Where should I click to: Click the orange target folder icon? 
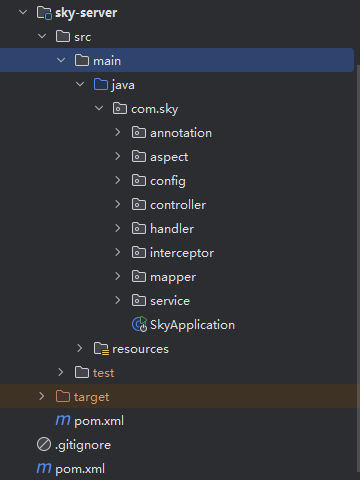pyautogui.click(x=63, y=396)
